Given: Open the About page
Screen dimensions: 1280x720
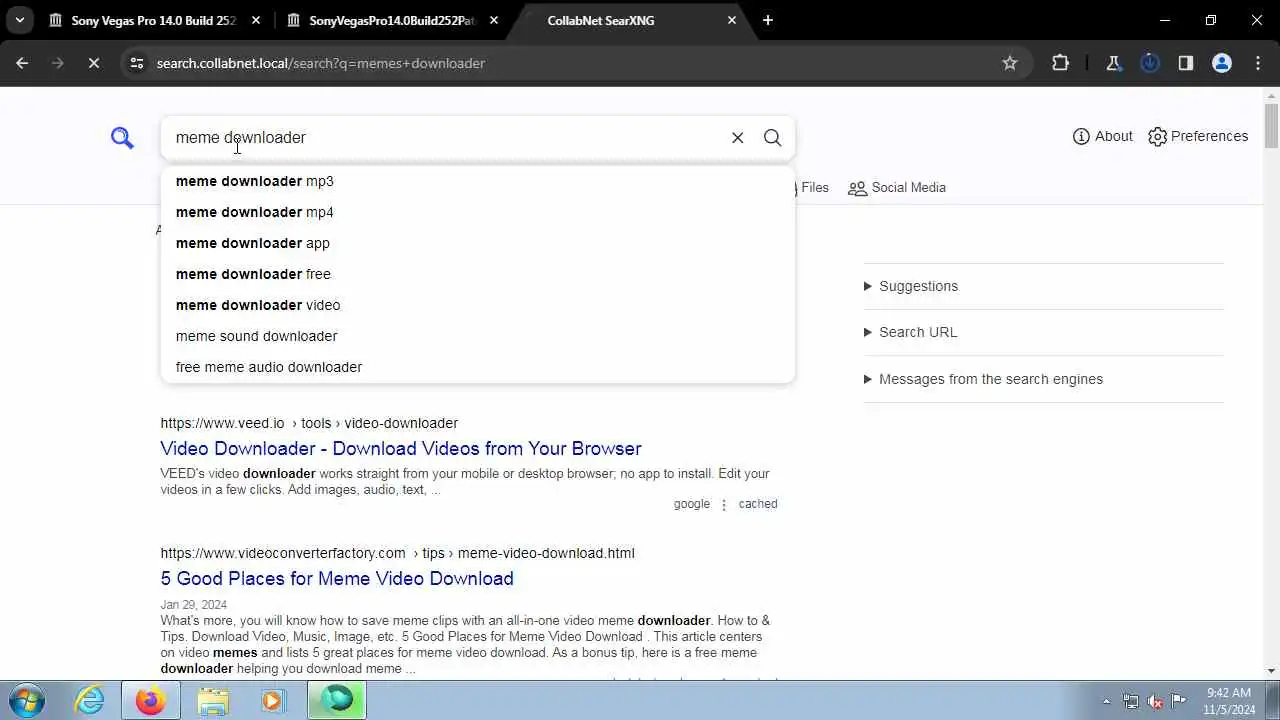Looking at the screenshot, I should point(1102,136).
